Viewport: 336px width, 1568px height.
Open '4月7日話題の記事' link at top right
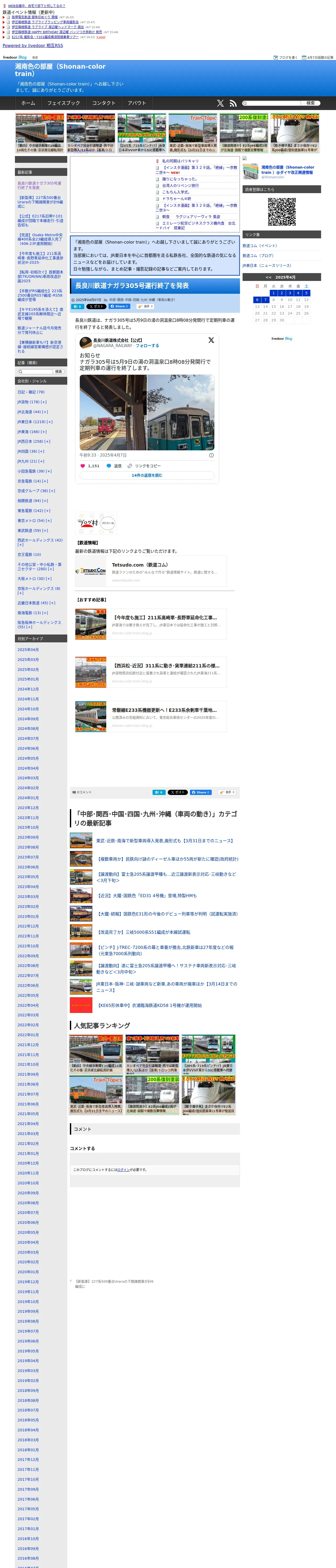318,57
